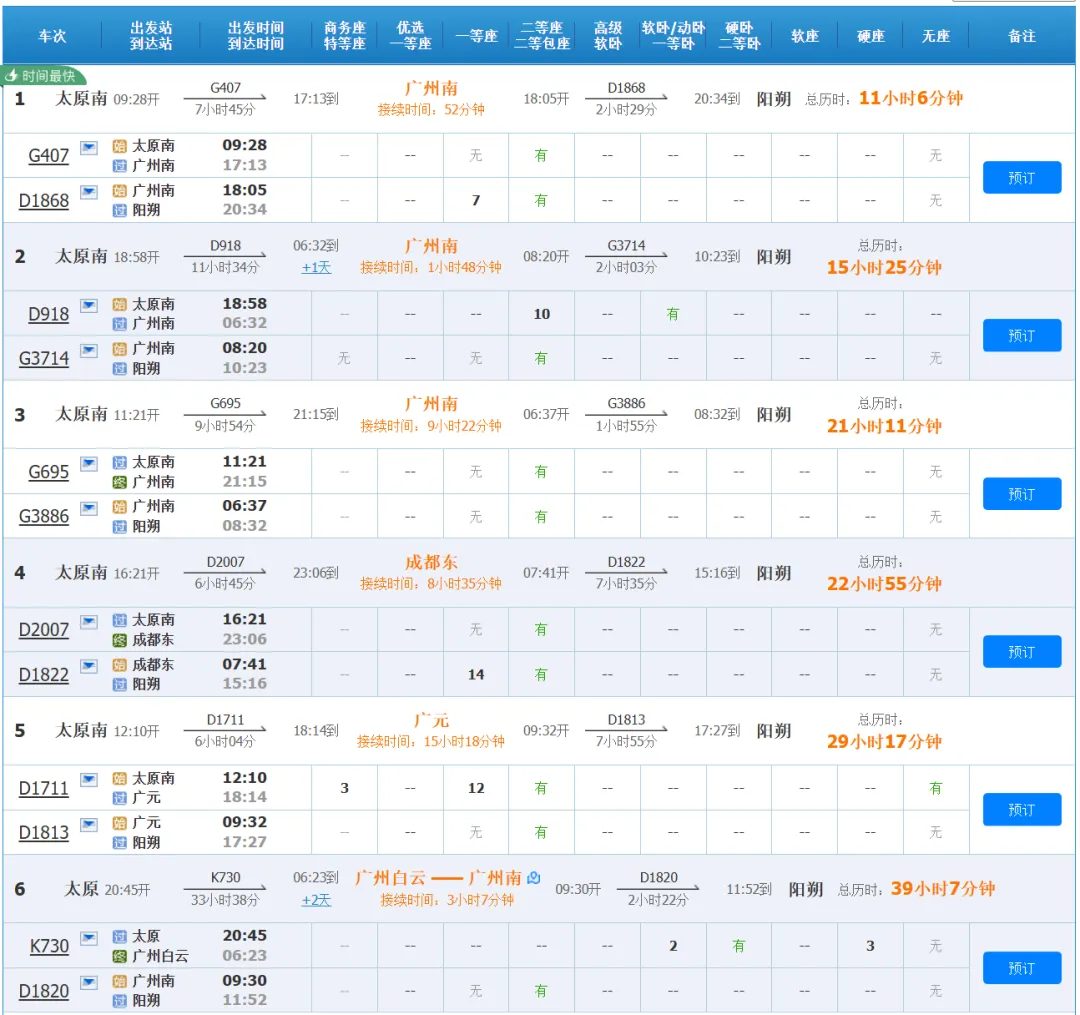Open the dropdown icon next to D1813
Image resolution: width=1080 pixels, height=1015 pixels.
(89, 824)
